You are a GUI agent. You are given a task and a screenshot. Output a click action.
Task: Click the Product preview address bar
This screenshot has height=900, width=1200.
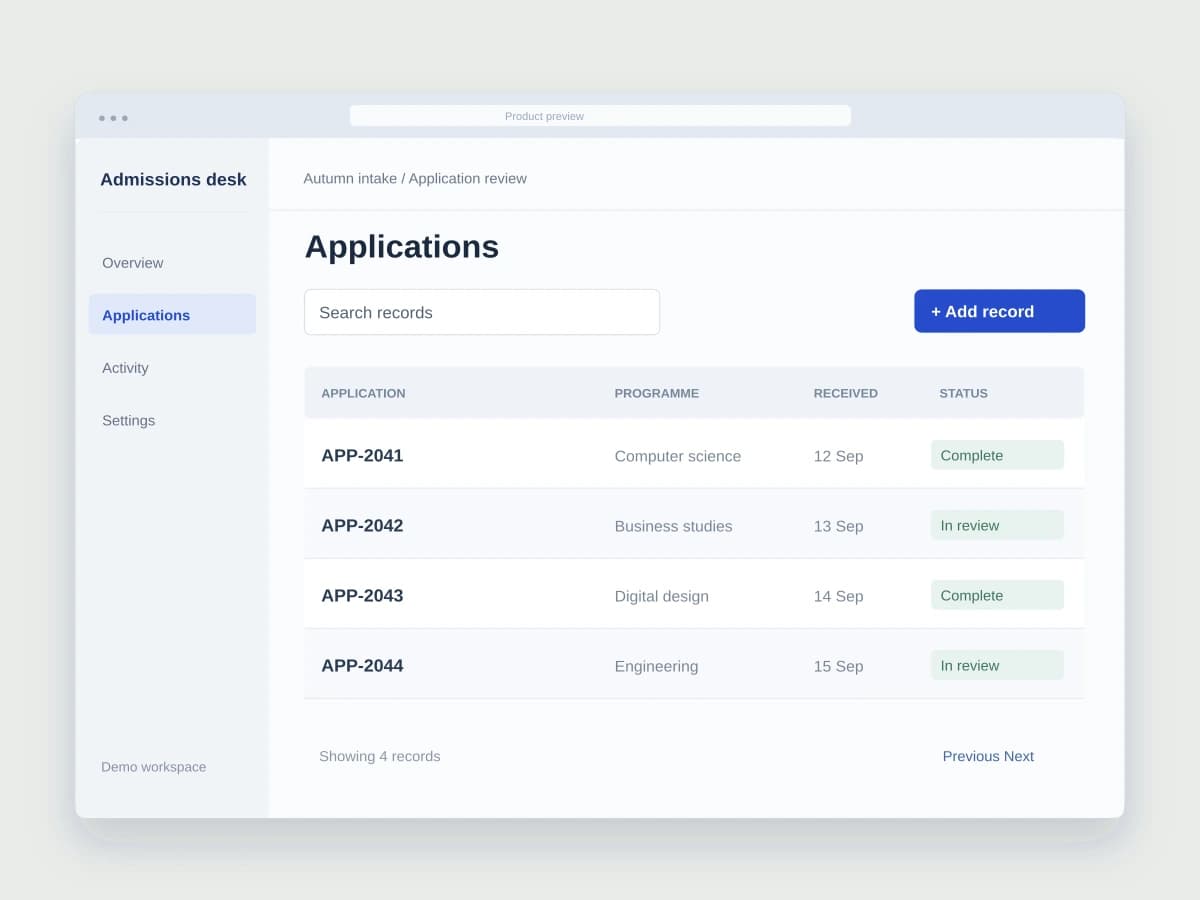(x=600, y=116)
